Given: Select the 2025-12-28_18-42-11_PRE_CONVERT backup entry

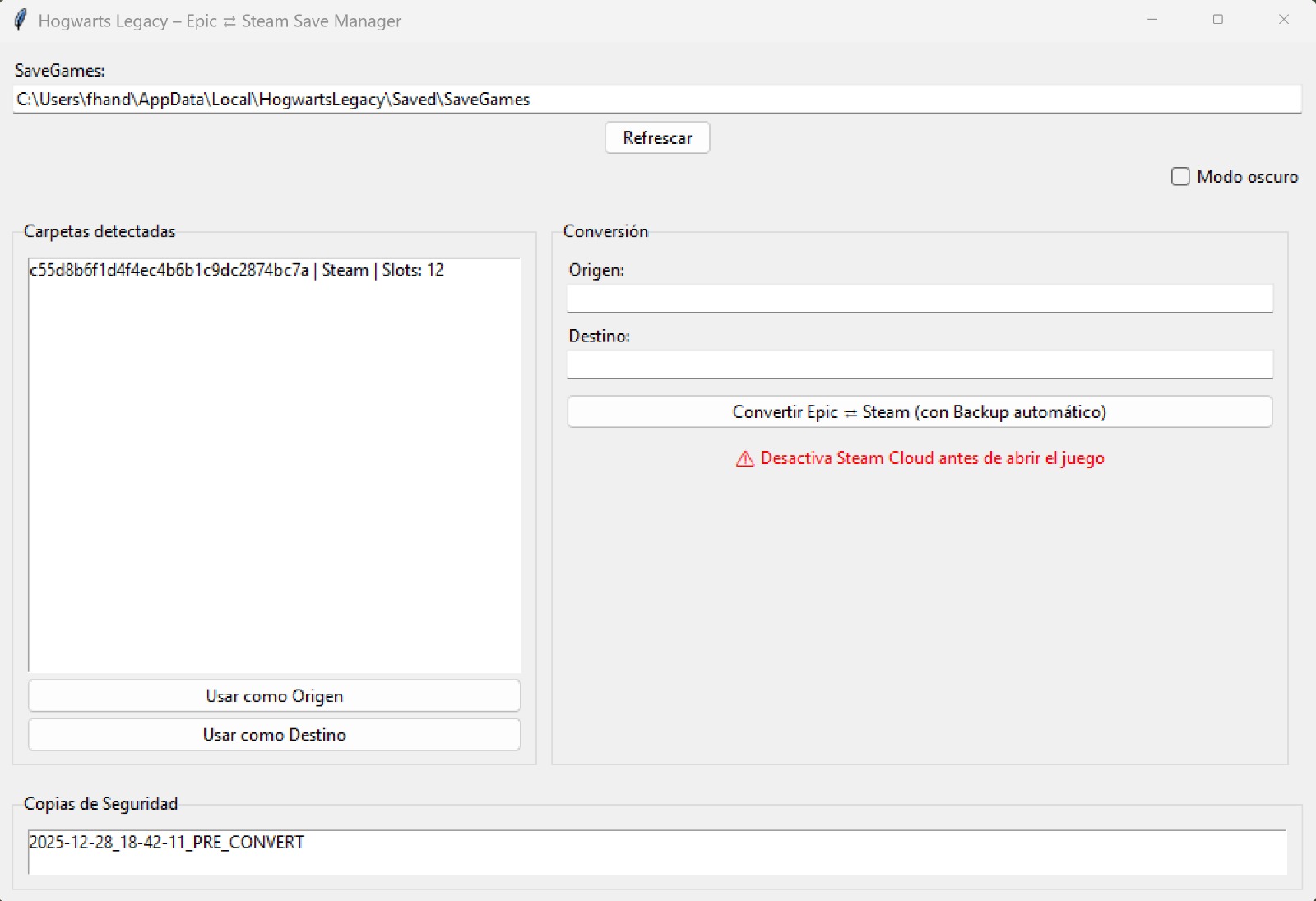Looking at the screenshot, I should 657,842.
